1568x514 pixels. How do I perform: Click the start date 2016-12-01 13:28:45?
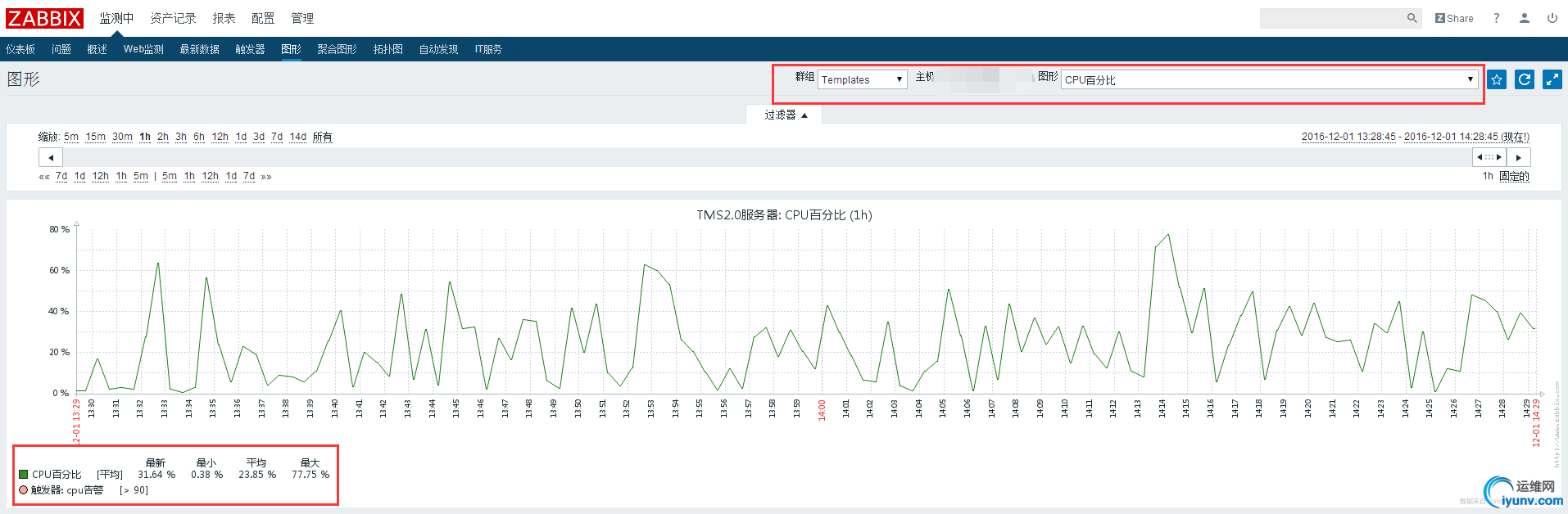coord(1348,137)
